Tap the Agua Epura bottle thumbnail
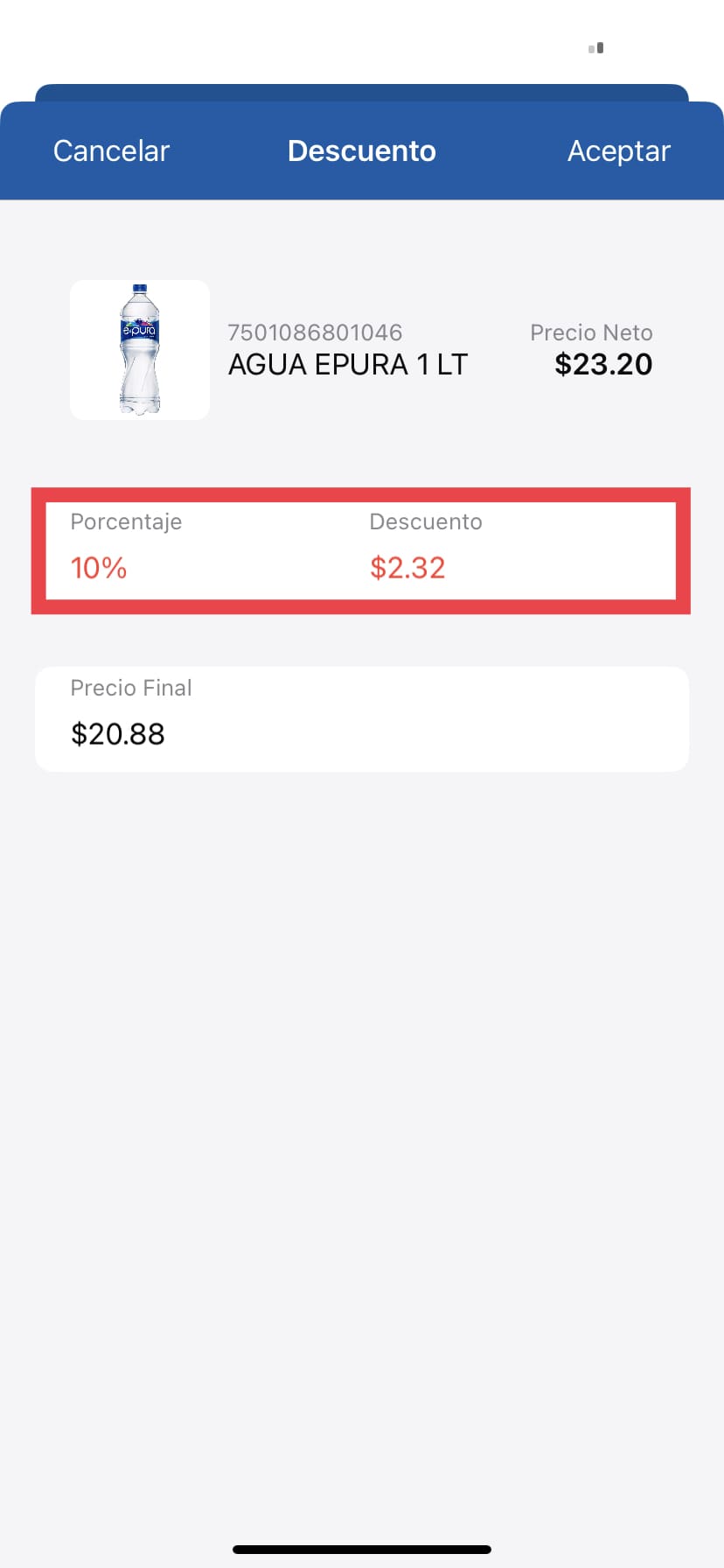The width and height of the screenshot is (724, 1568). (x=140, y=350)
